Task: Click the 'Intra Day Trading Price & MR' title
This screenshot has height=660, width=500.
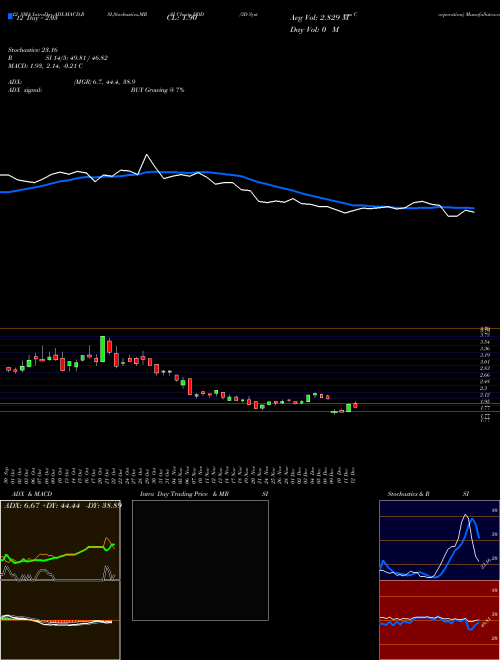Action: tap(184, 494)
